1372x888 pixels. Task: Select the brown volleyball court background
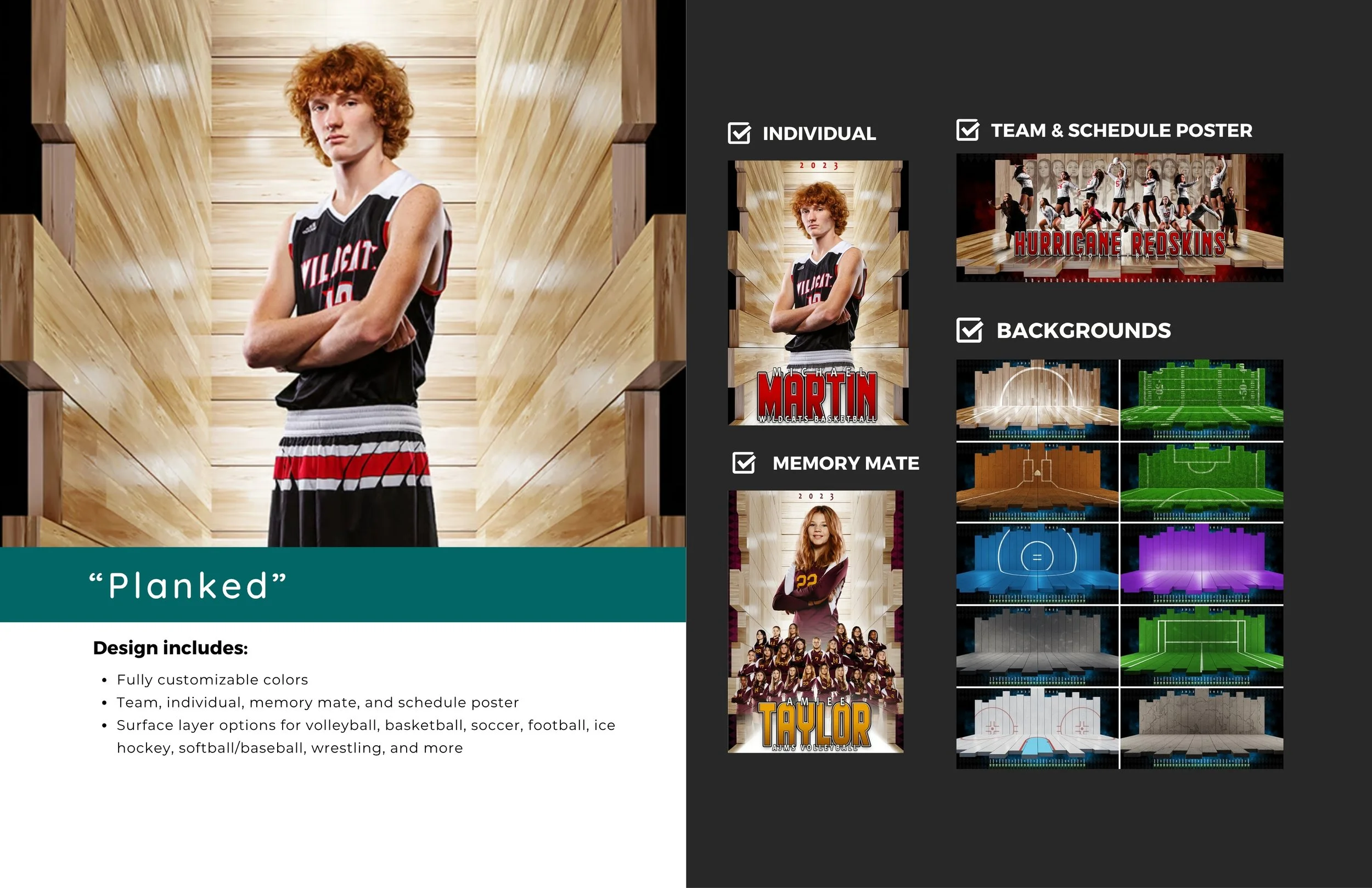pos(1037,482)
